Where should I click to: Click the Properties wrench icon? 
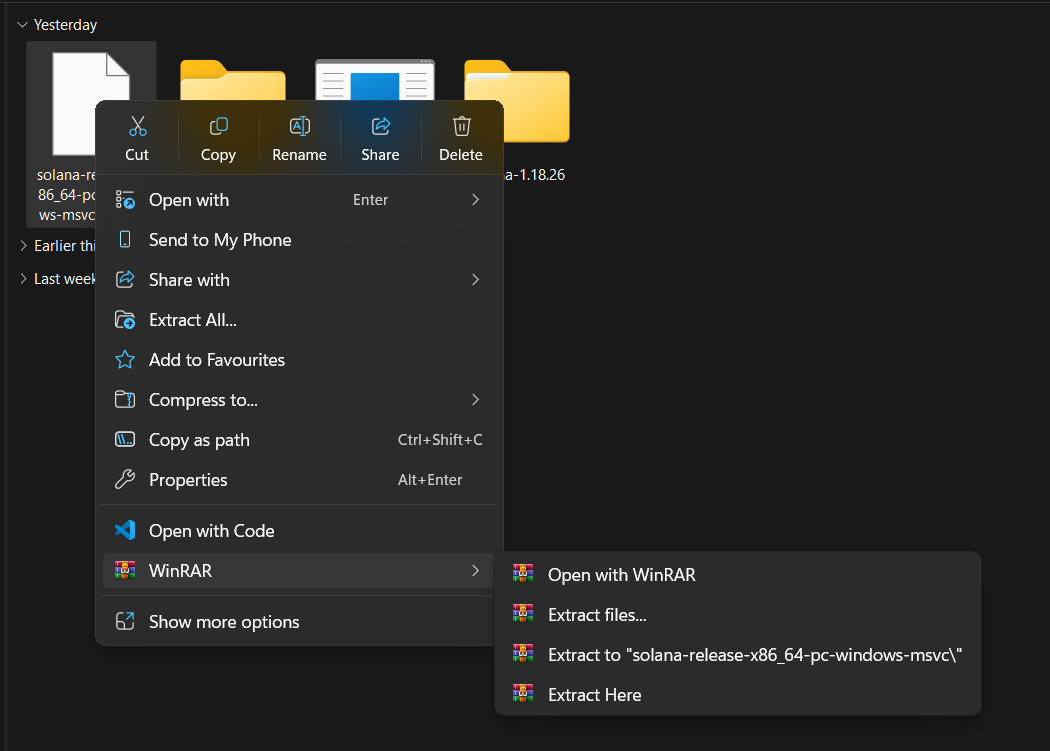point(125,480)
